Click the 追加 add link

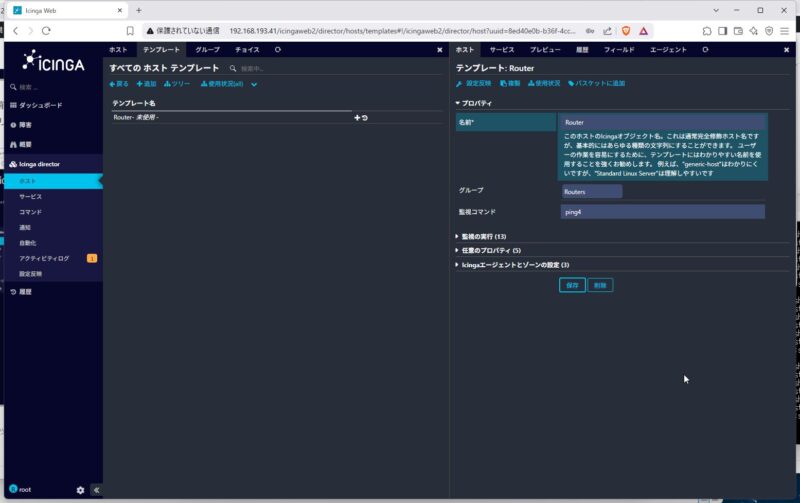pyautogui.click(x=146, y=84)
